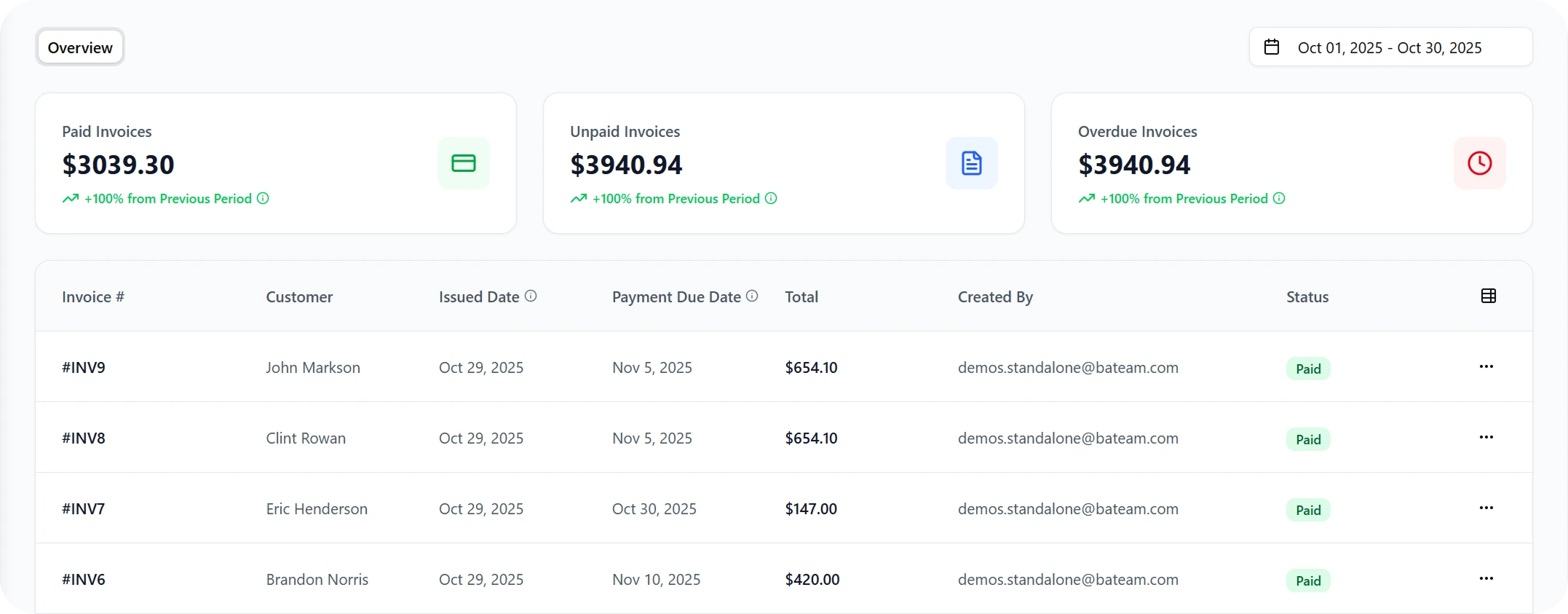Open the ellipsis menu for #INV6
Image resolution: width=1568 pixels, height=614 pixels.
pos(1486,578)
